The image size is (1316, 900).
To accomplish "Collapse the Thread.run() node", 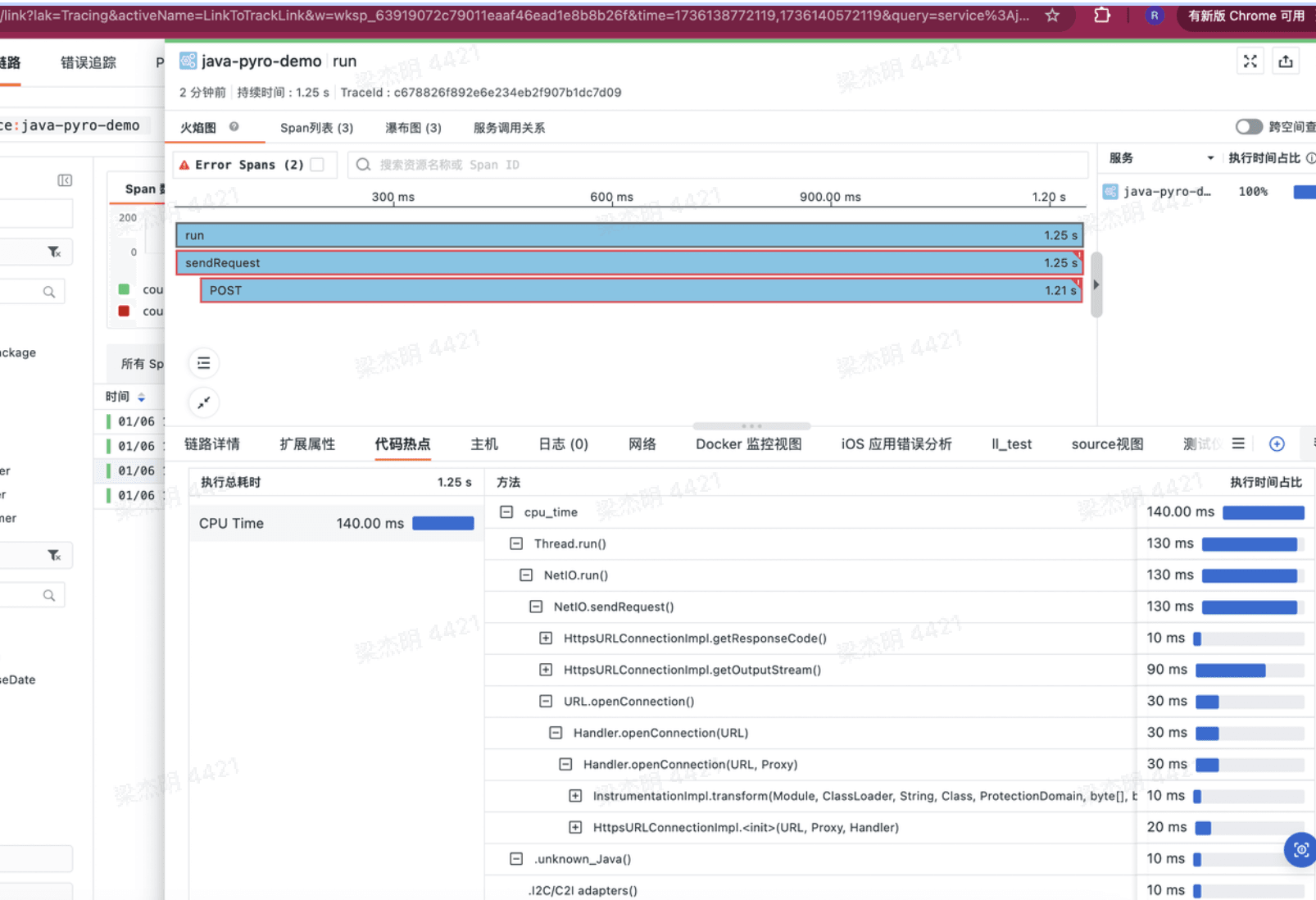I will [x=516, y=543].
